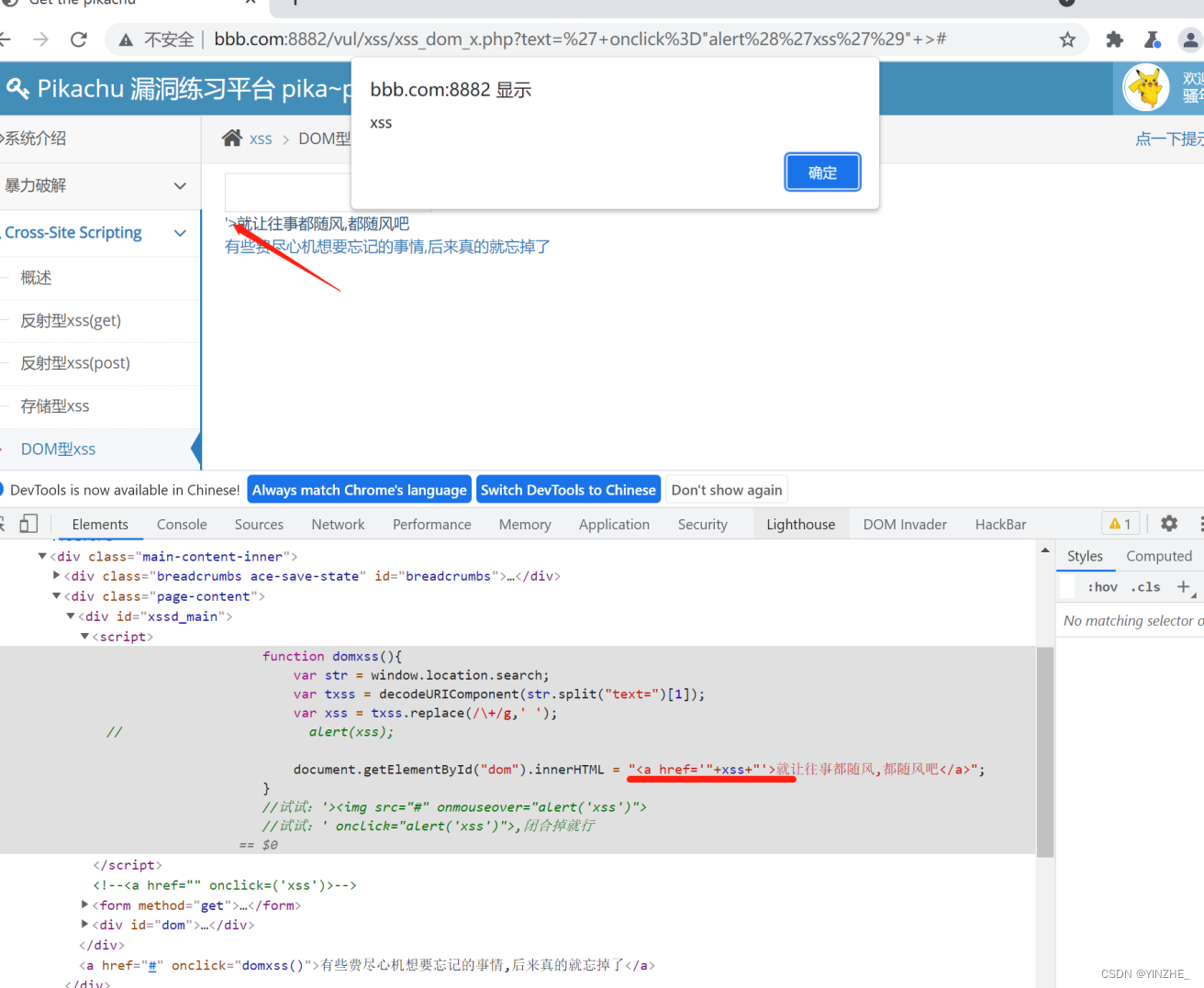Viewport: 1204px width, 988px height.
Task: Click Don't show again button
Action: click(727, 490)
